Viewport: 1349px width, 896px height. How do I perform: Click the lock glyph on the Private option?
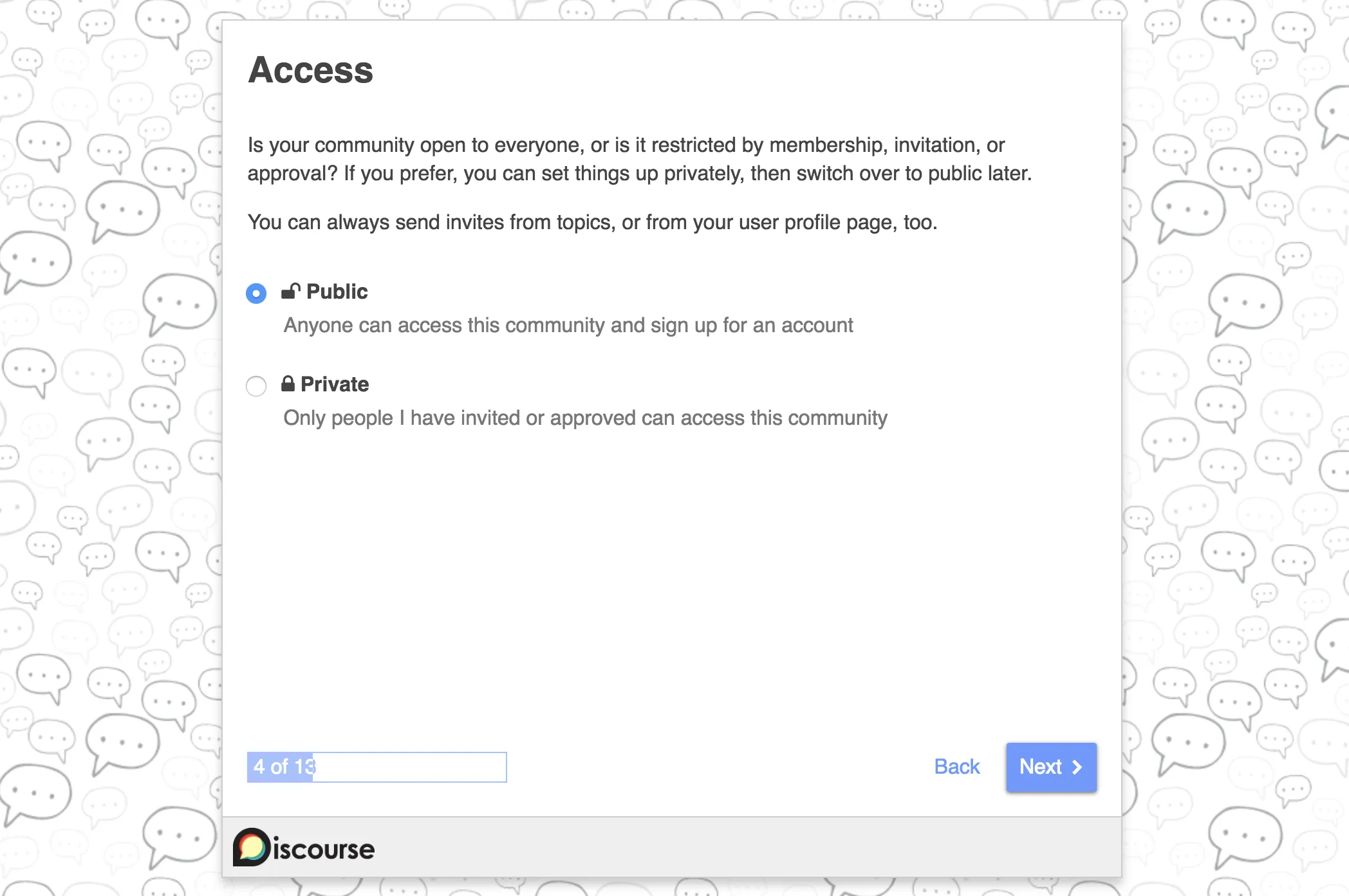288,383
